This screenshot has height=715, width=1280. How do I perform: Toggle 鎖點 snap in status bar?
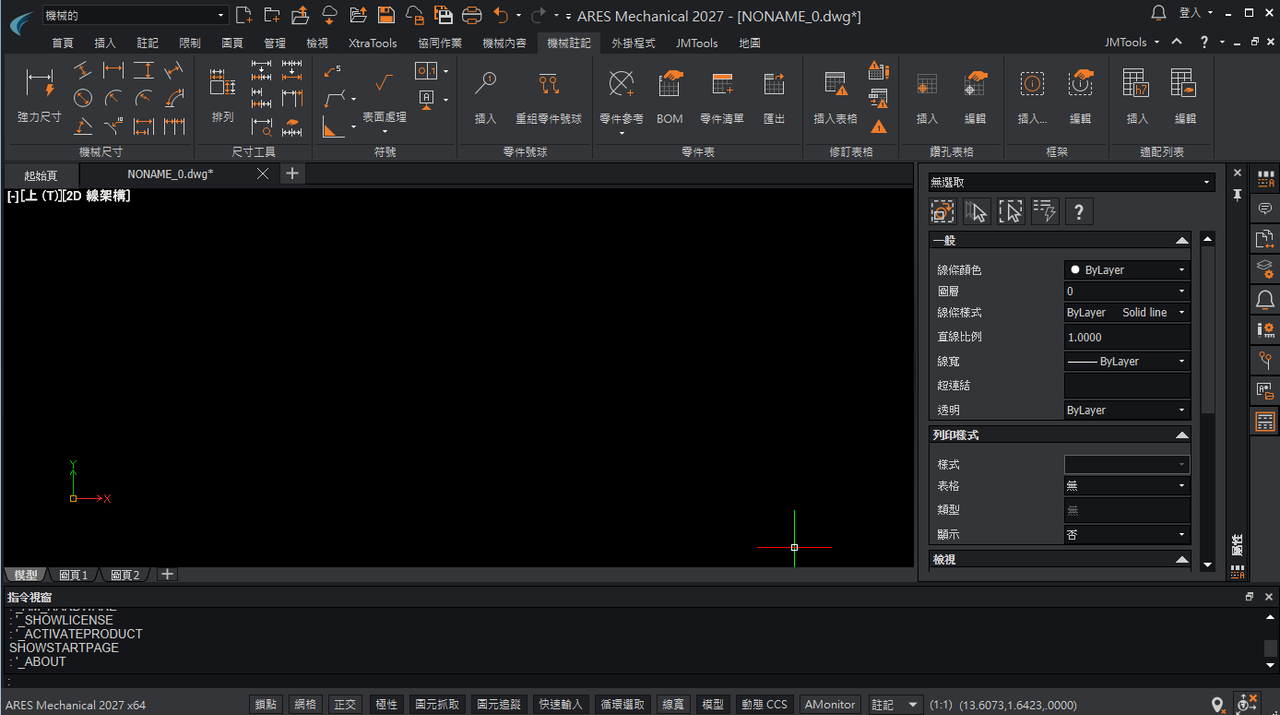(x=266, y=704)
